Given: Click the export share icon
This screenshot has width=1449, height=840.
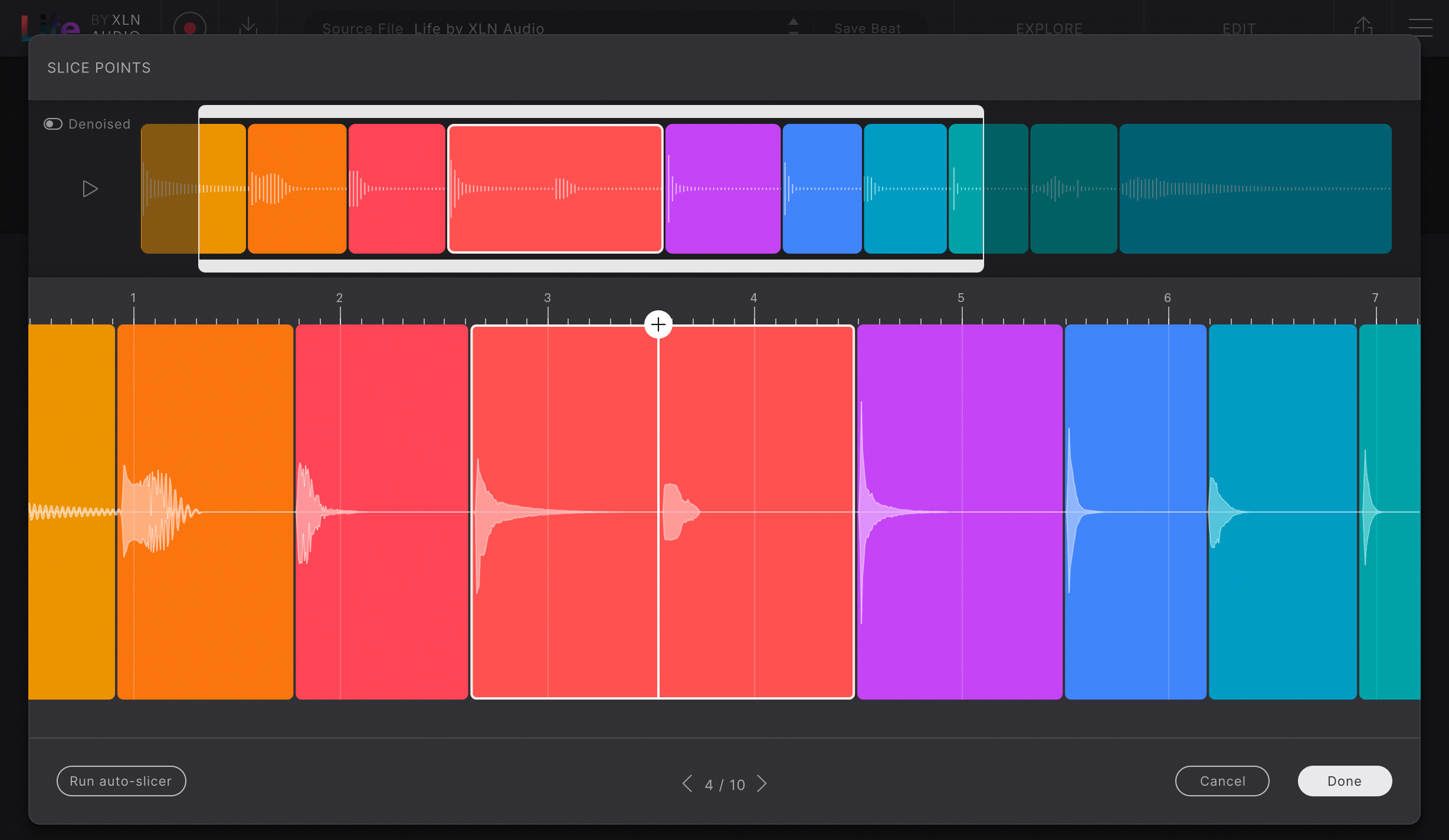Looking at the screenshot, I should tap(1363, 25).
